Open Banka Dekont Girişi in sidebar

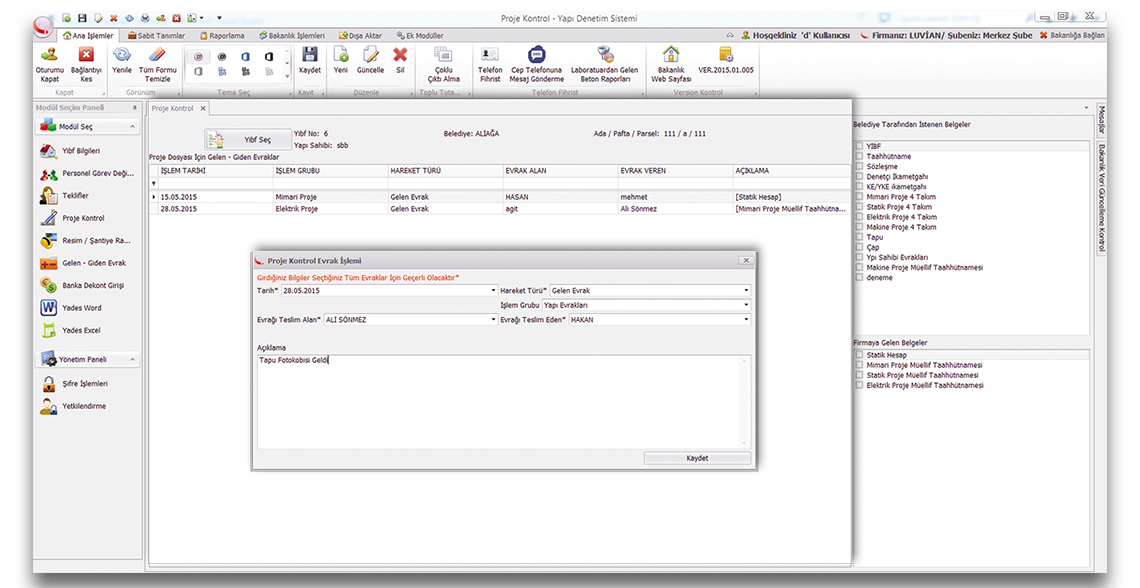(x=48, y=286)
